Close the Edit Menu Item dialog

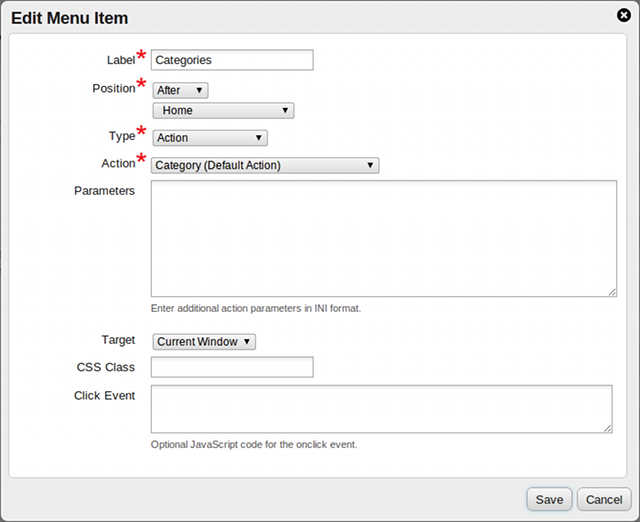[x=624, y=15]
